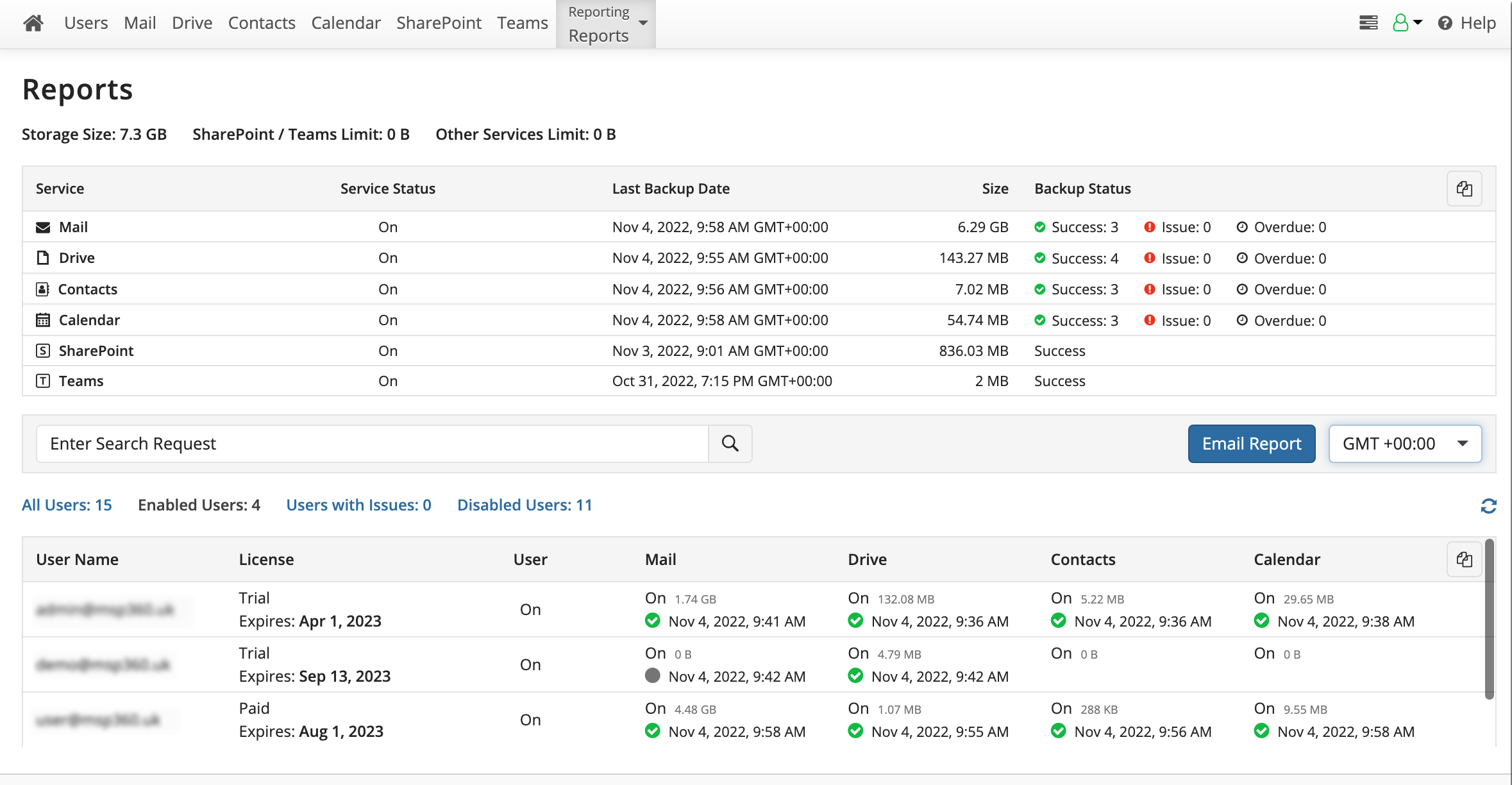
Task: Filter by Disabled Users: 11
Action: [525, 505]
